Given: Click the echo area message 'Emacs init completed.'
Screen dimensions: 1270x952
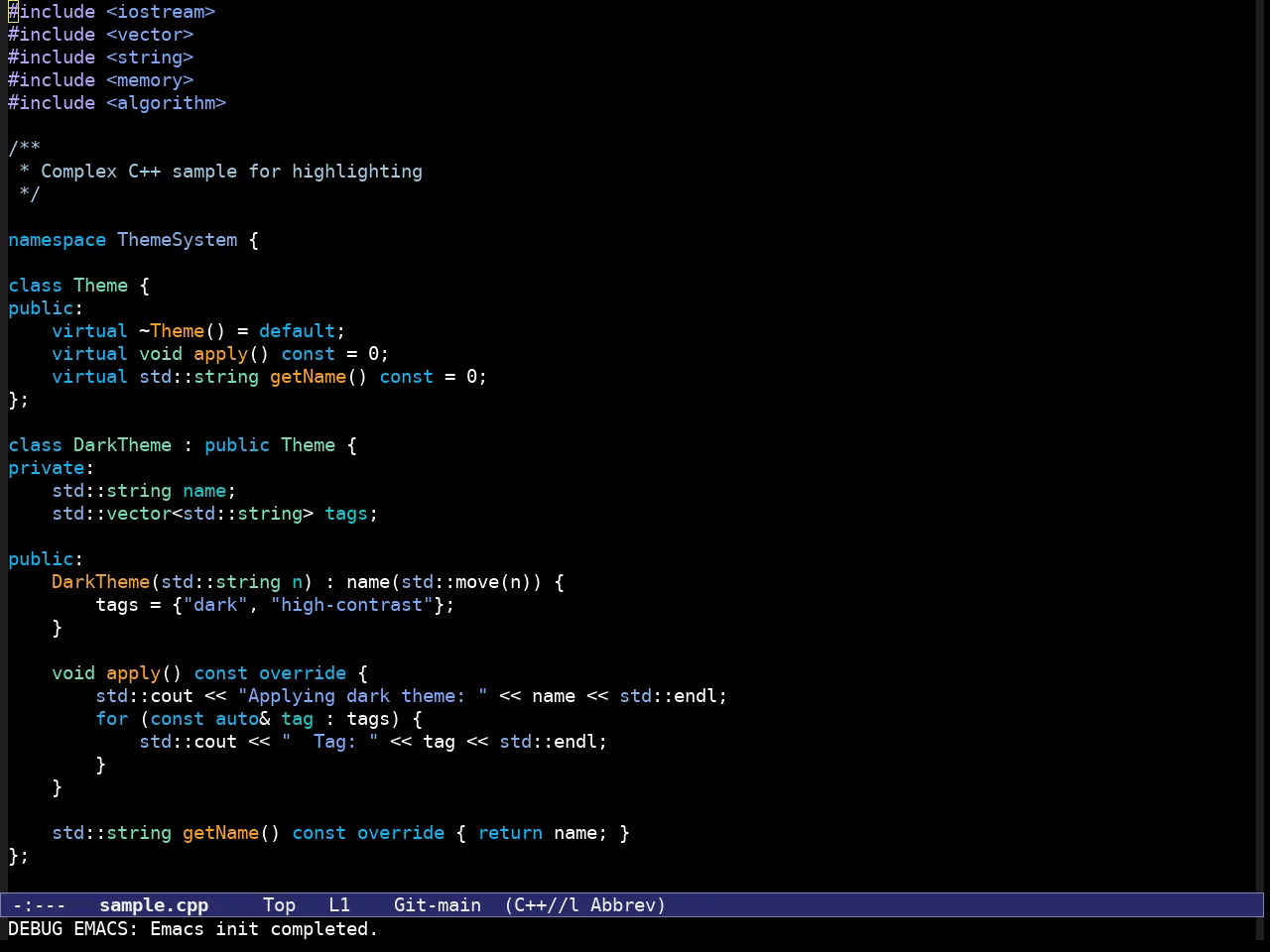Looking at the screenshot, I should tap(264, 929).
